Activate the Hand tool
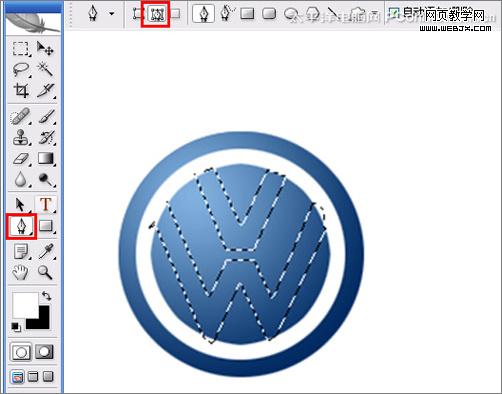502x394 pixels. (21, 272)
